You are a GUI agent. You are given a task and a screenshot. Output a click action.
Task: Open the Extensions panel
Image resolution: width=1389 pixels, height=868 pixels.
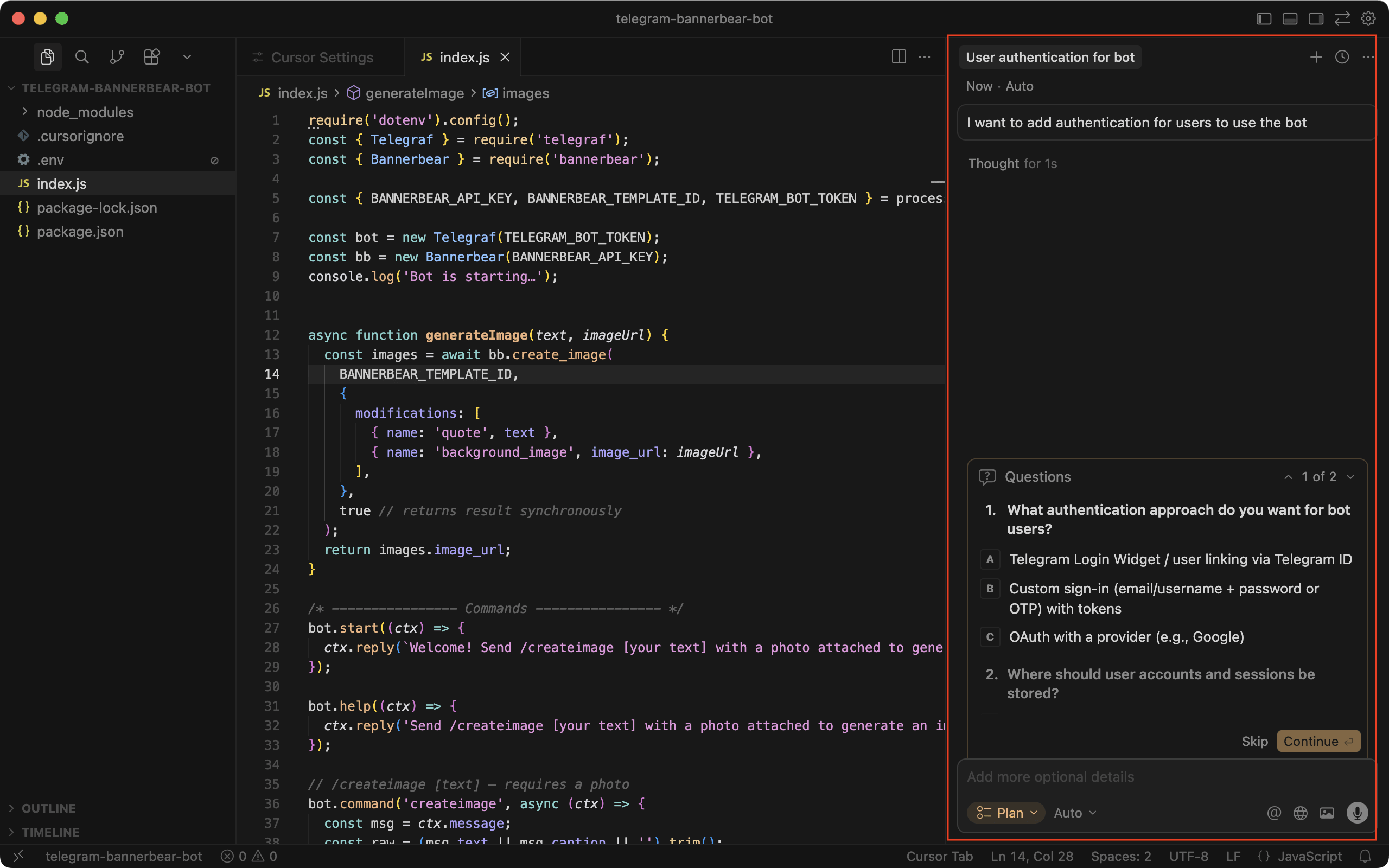tap(151, 56)
